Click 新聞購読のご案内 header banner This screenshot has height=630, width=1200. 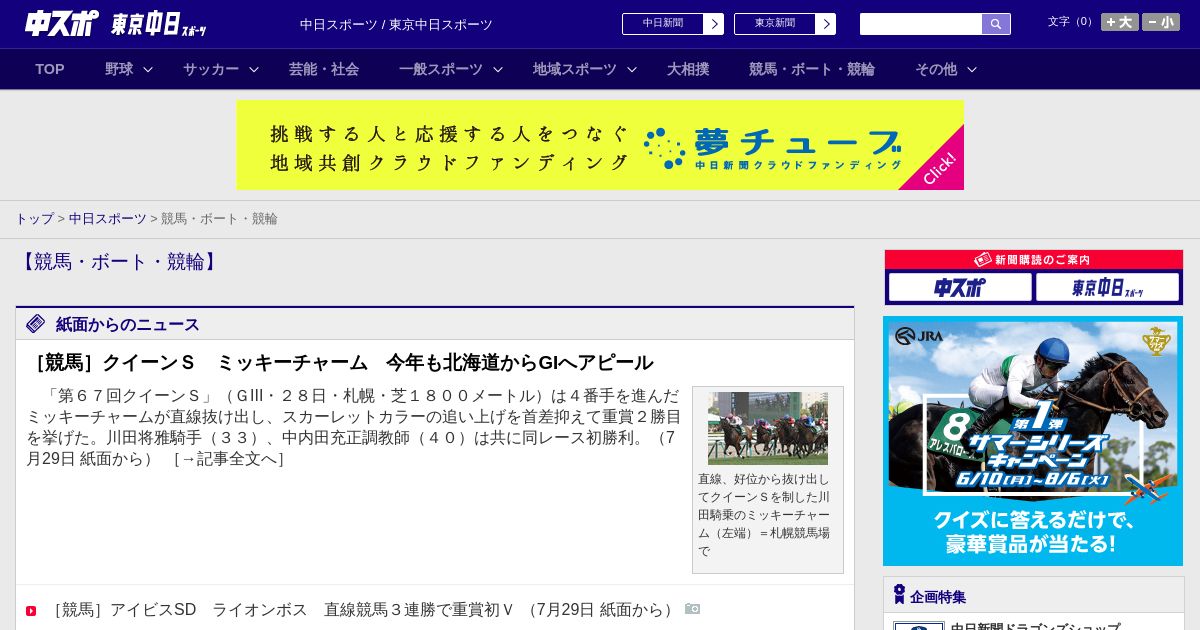point(1033,259)
